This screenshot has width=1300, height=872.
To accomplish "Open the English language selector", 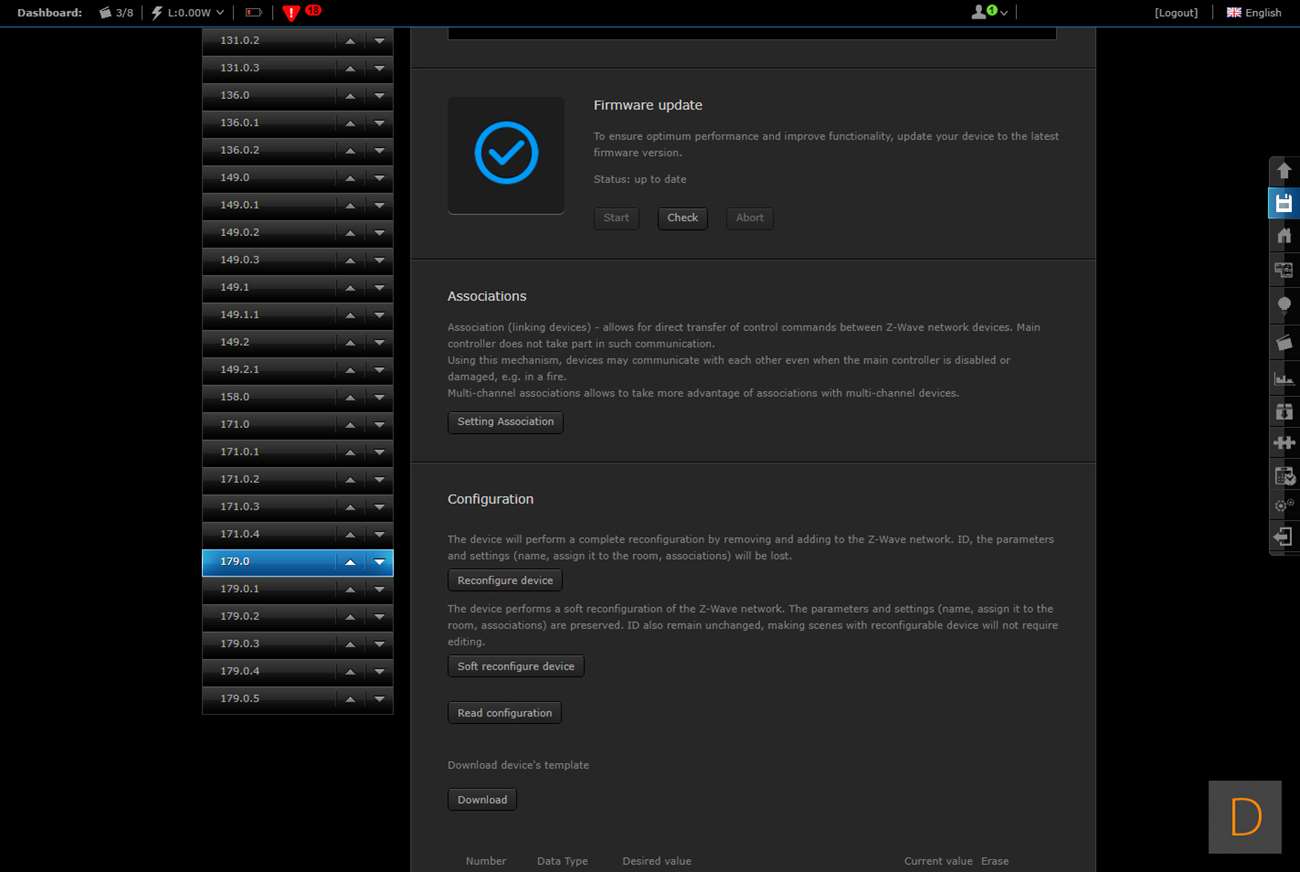I will (x=1254, y=13).
